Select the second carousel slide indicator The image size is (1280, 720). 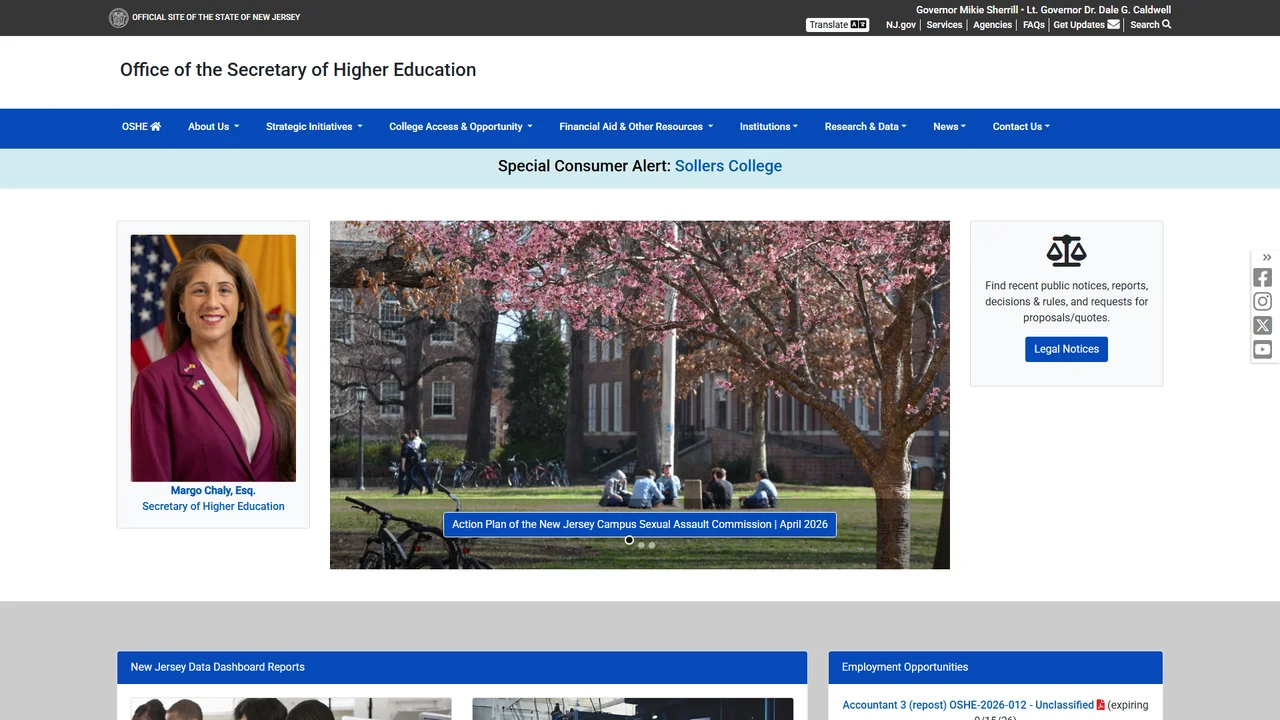tap(641, 545)
